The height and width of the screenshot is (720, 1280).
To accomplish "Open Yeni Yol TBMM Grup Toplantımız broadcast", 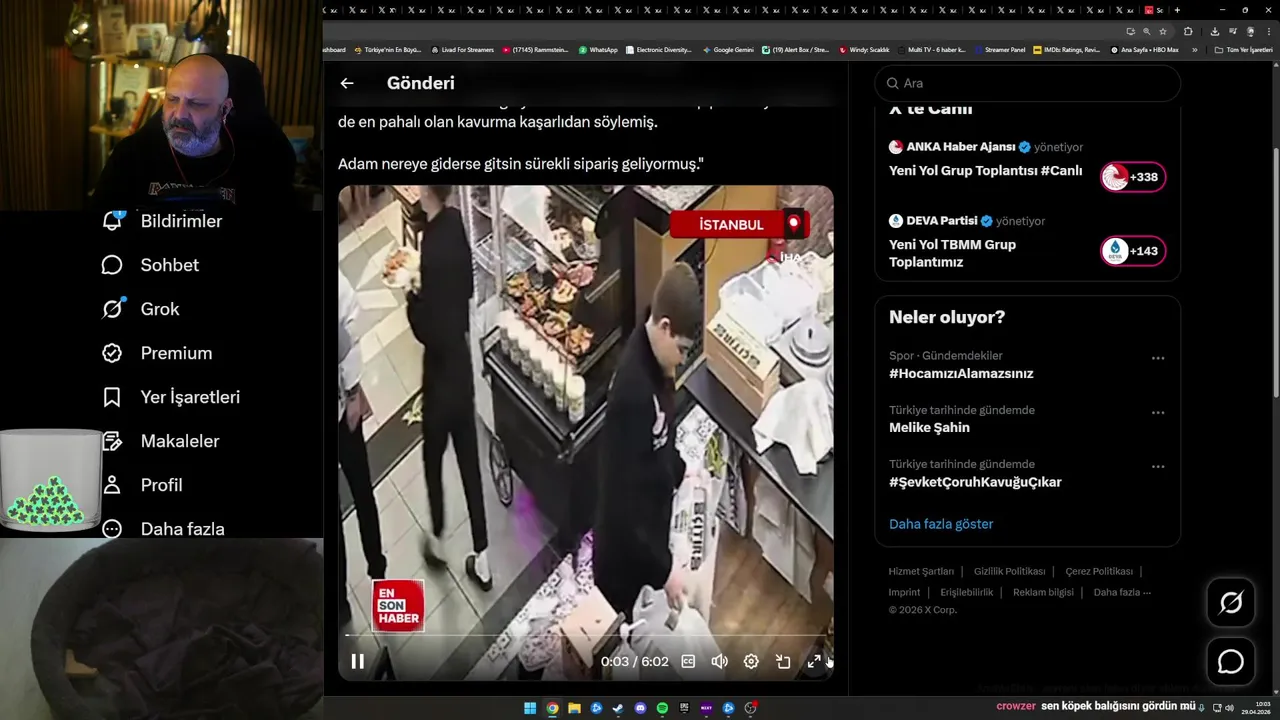I will point(952,253).
